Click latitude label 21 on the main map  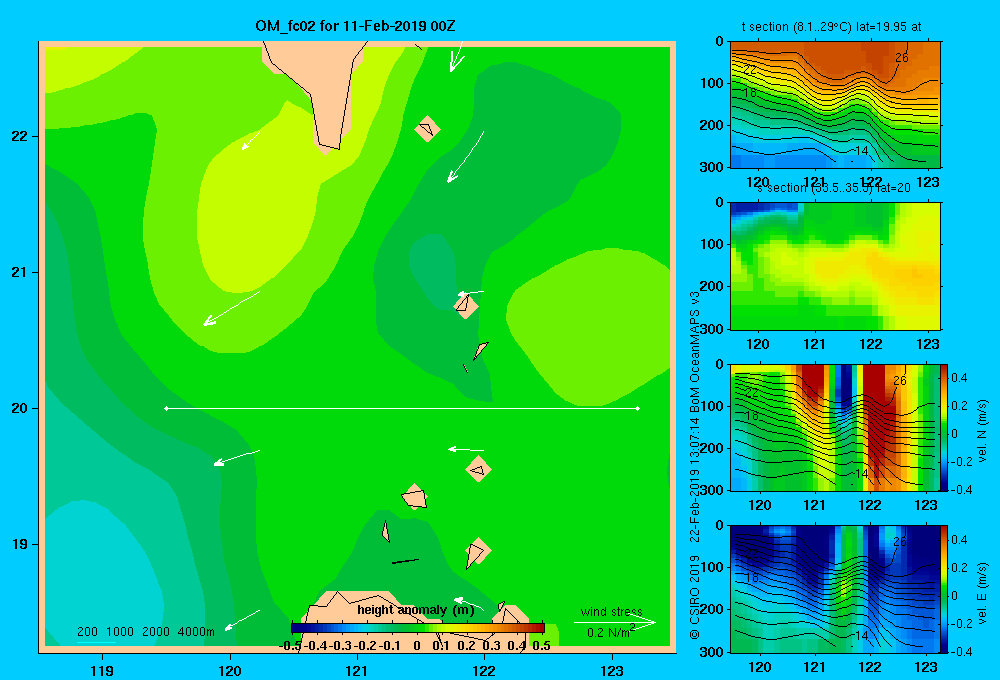pos(20,272)
